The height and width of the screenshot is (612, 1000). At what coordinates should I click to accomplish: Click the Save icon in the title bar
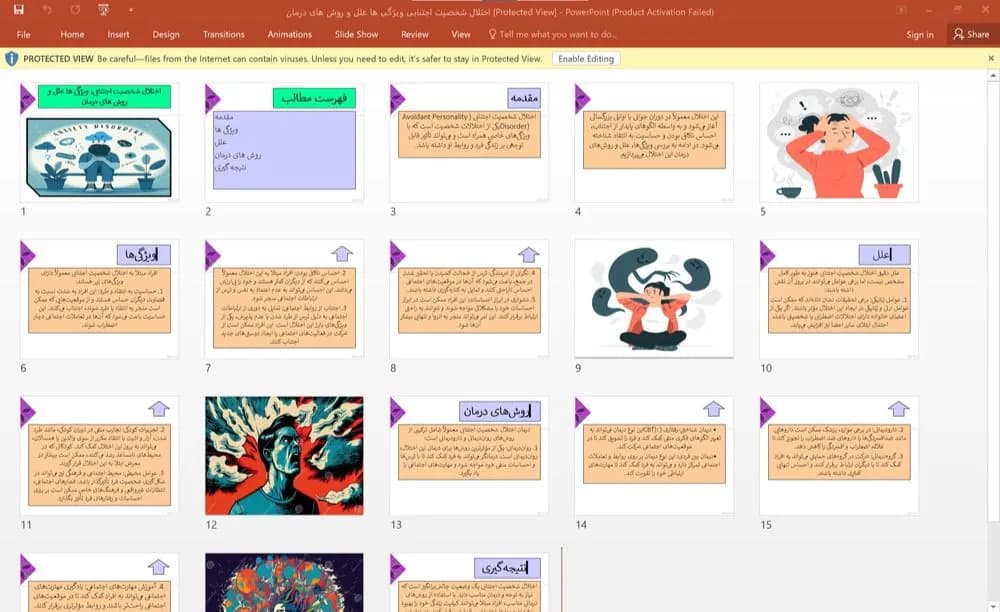(18, 10)
